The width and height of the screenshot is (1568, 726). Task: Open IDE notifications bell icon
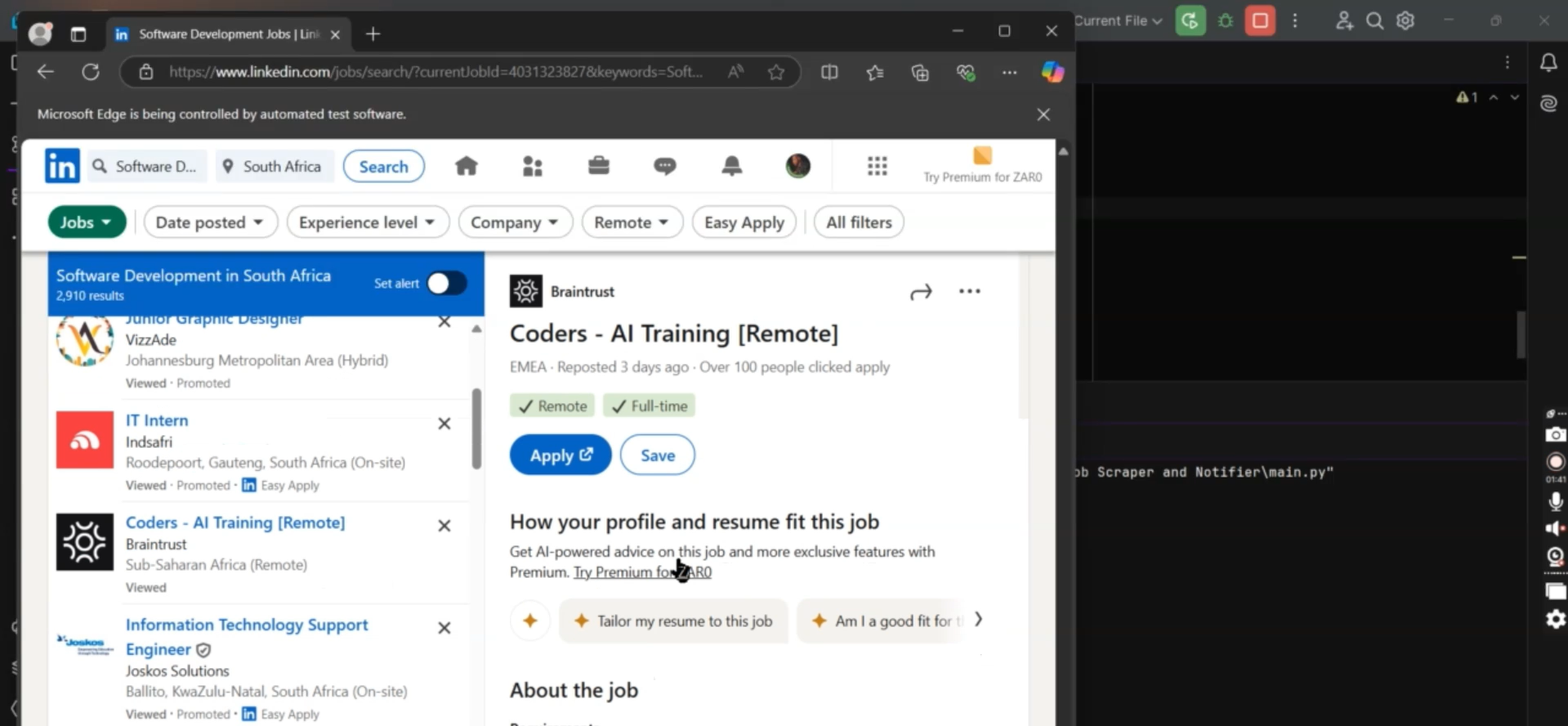1548,62
